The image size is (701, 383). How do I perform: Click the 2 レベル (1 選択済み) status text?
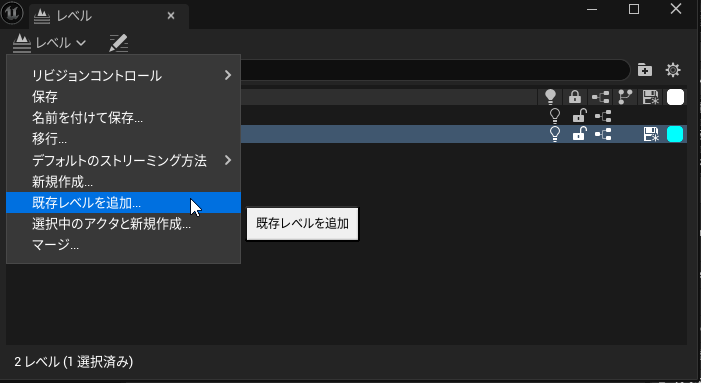pos(74,362)
